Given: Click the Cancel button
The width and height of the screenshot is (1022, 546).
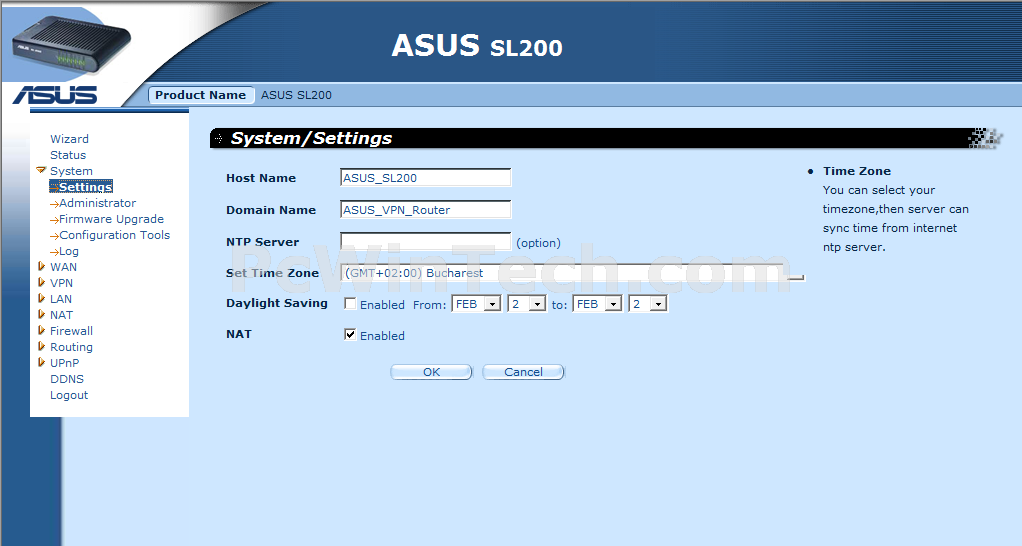Looking at the screenshot, I should pos(523,372).
